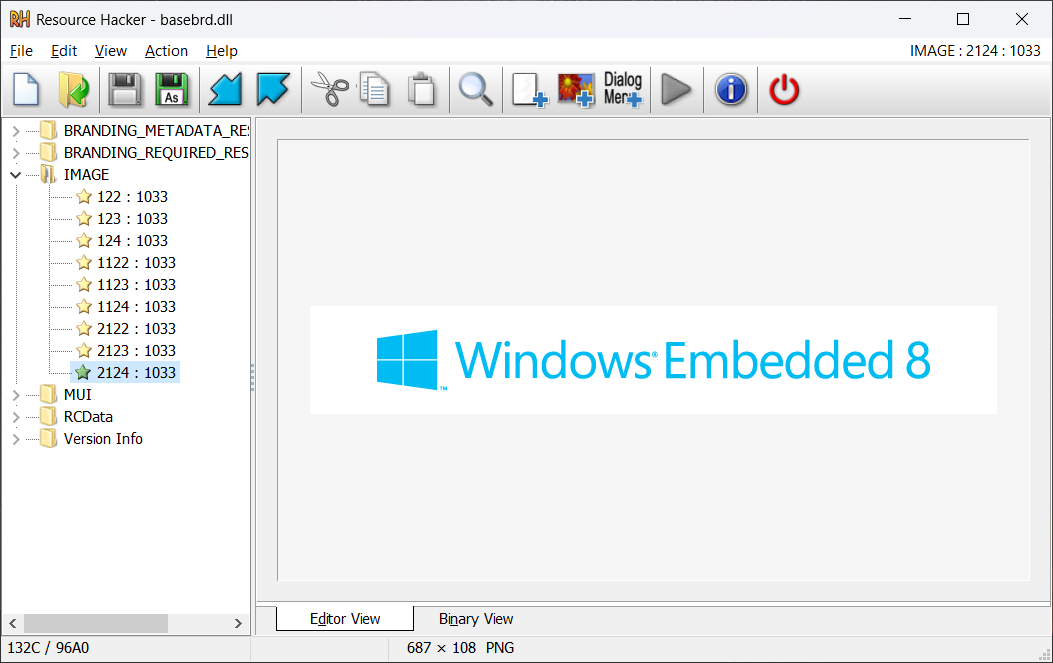Click the tree's right scroll arrow
The height and width of the screenshot is (663, 1053).
238,623
